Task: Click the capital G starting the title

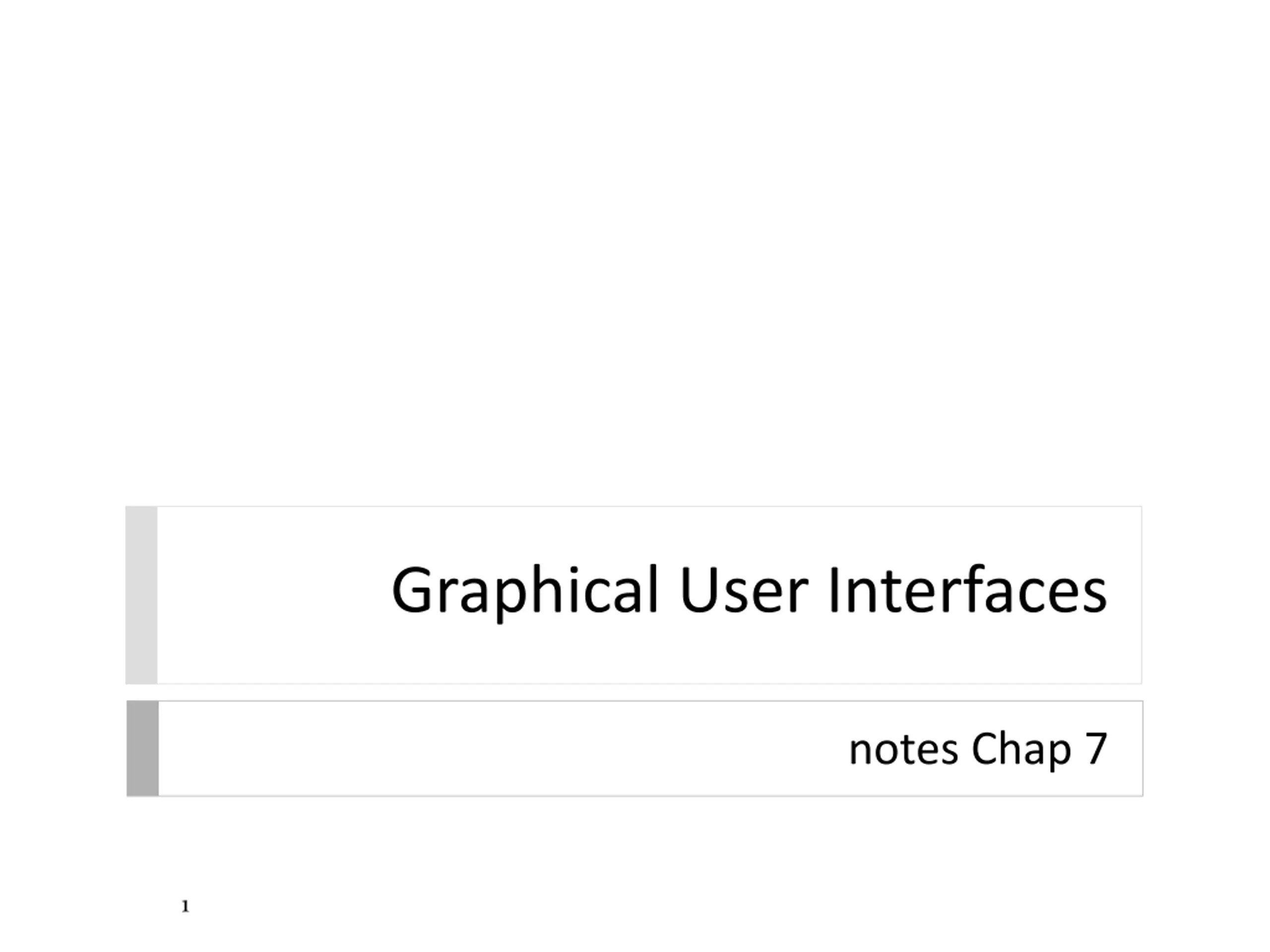Action: [412, 590]
